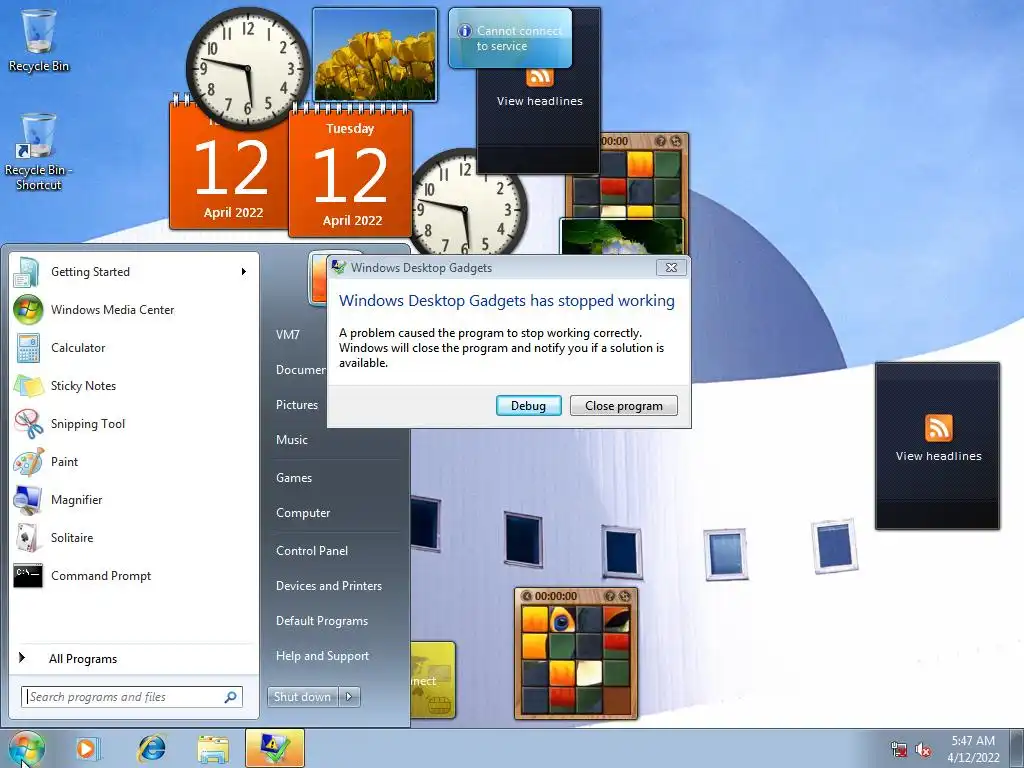Click the toucan eye puzzle tile
The width and height of the screenshot is (1024, 768).
pyautogui.click(x=562, y=620)
